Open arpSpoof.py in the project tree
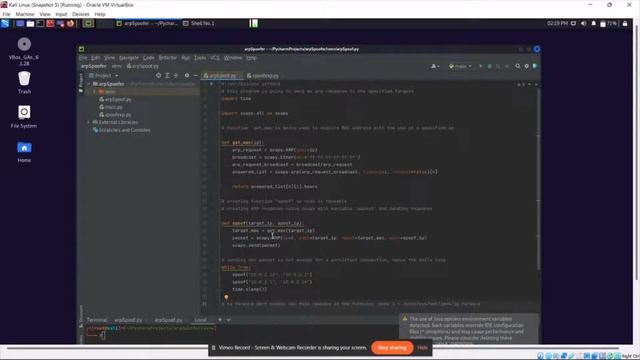 [115, 100]
